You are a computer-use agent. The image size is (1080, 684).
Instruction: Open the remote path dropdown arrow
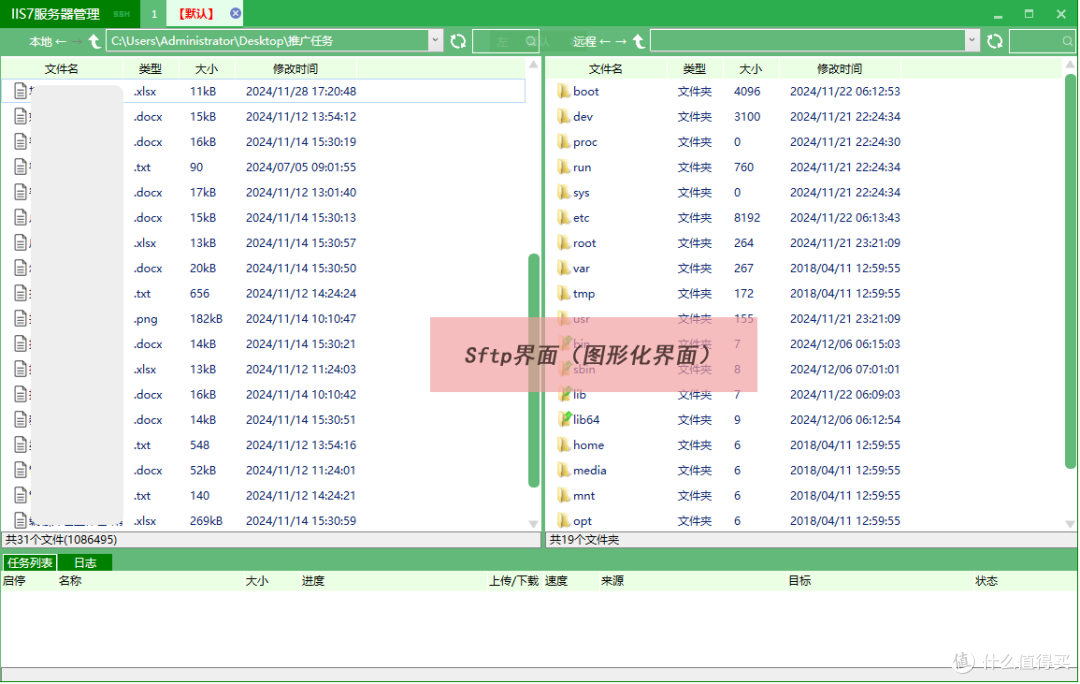point(971,41)
